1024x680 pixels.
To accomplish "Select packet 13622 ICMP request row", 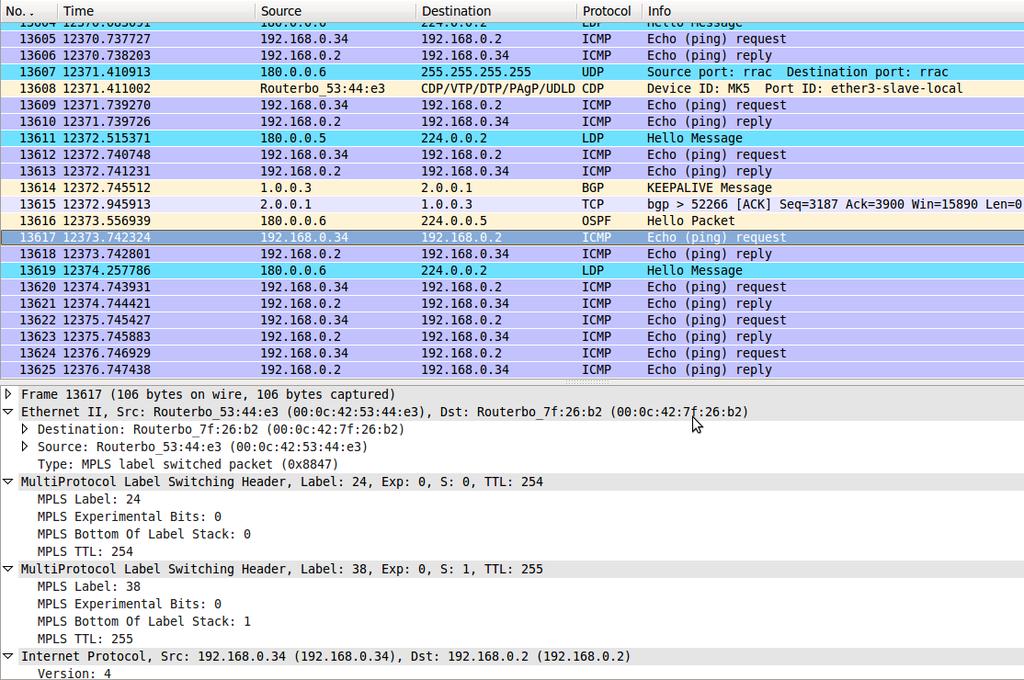I will click(x=512, y=320).
